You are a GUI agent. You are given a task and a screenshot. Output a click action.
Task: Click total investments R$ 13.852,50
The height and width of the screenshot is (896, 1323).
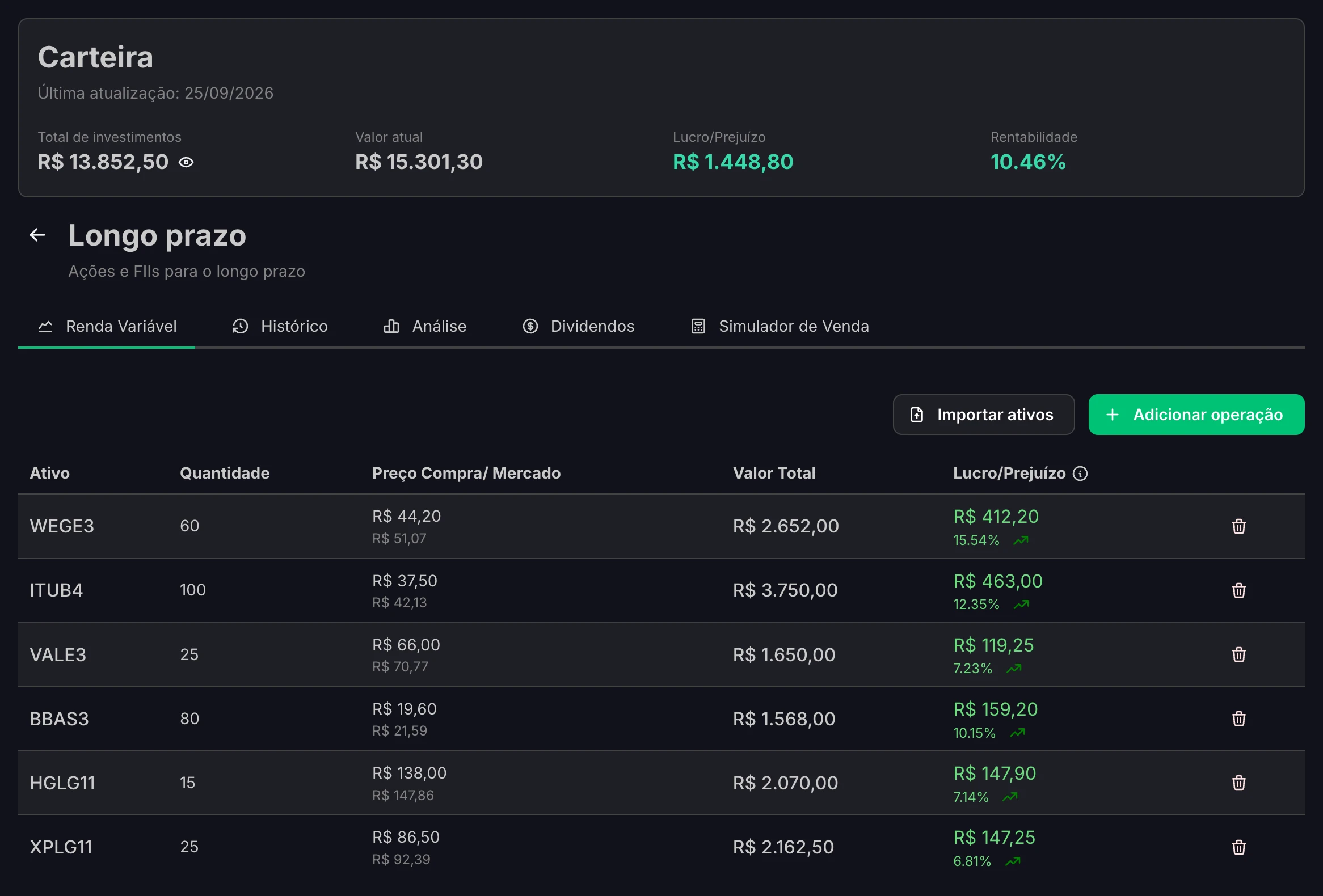pyautogui.click(x=103, y=162)
